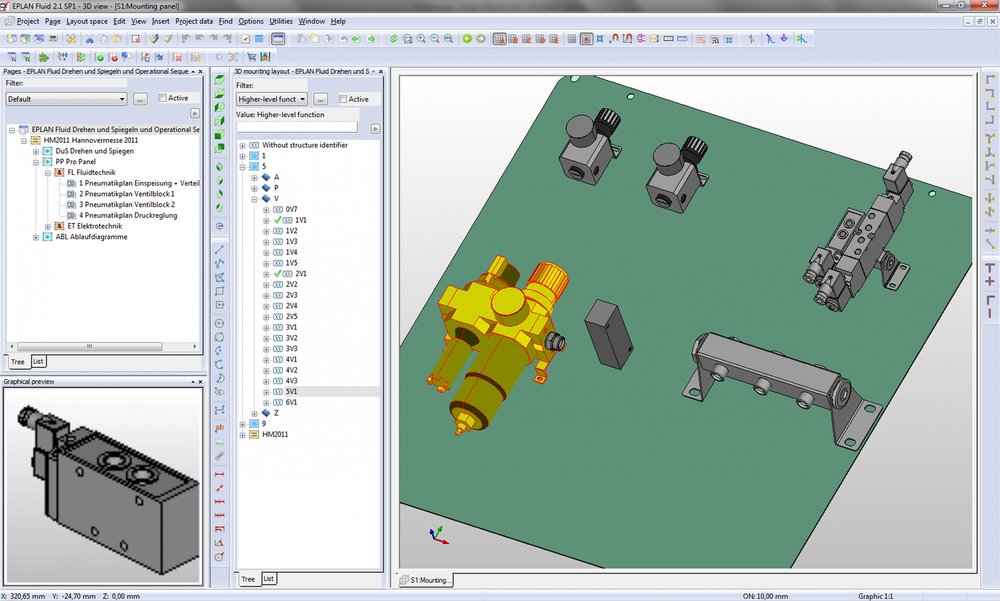
Task: Switch to List tab in Pages panel
Action: click(x=38, y=361)
